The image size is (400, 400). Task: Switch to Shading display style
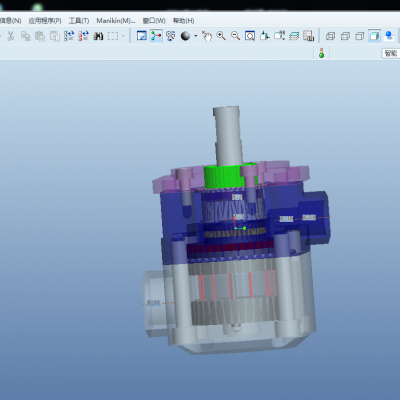point(374,36)
